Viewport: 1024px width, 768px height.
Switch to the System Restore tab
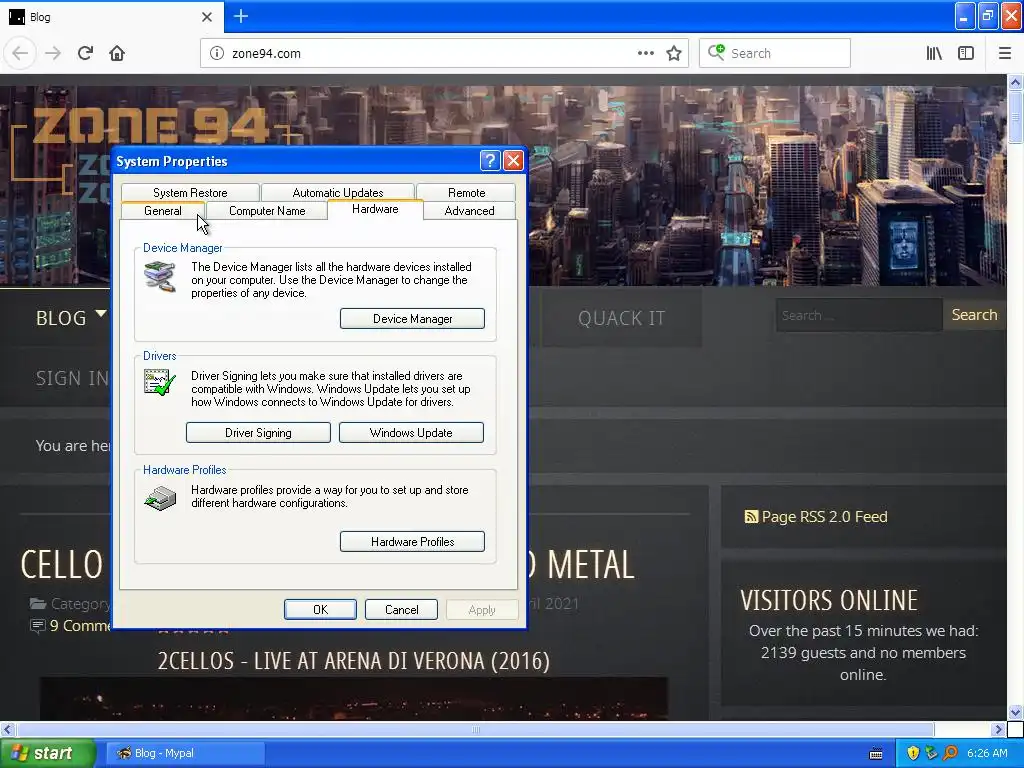click(190, 193)
